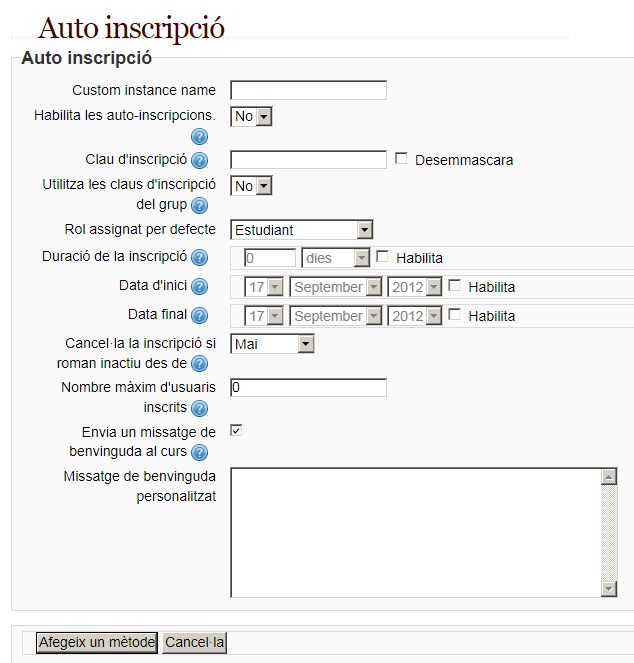Open help icon for Clau d'inscripció
The width and height of the screenshot is (634, 663).
[199, 160]
